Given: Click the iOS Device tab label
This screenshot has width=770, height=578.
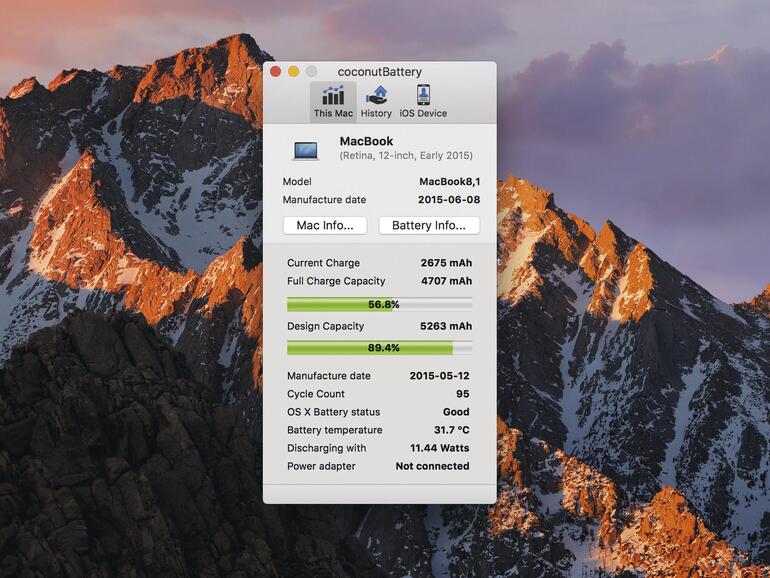Looking at the screenshot, I should (x=423, y=113).
